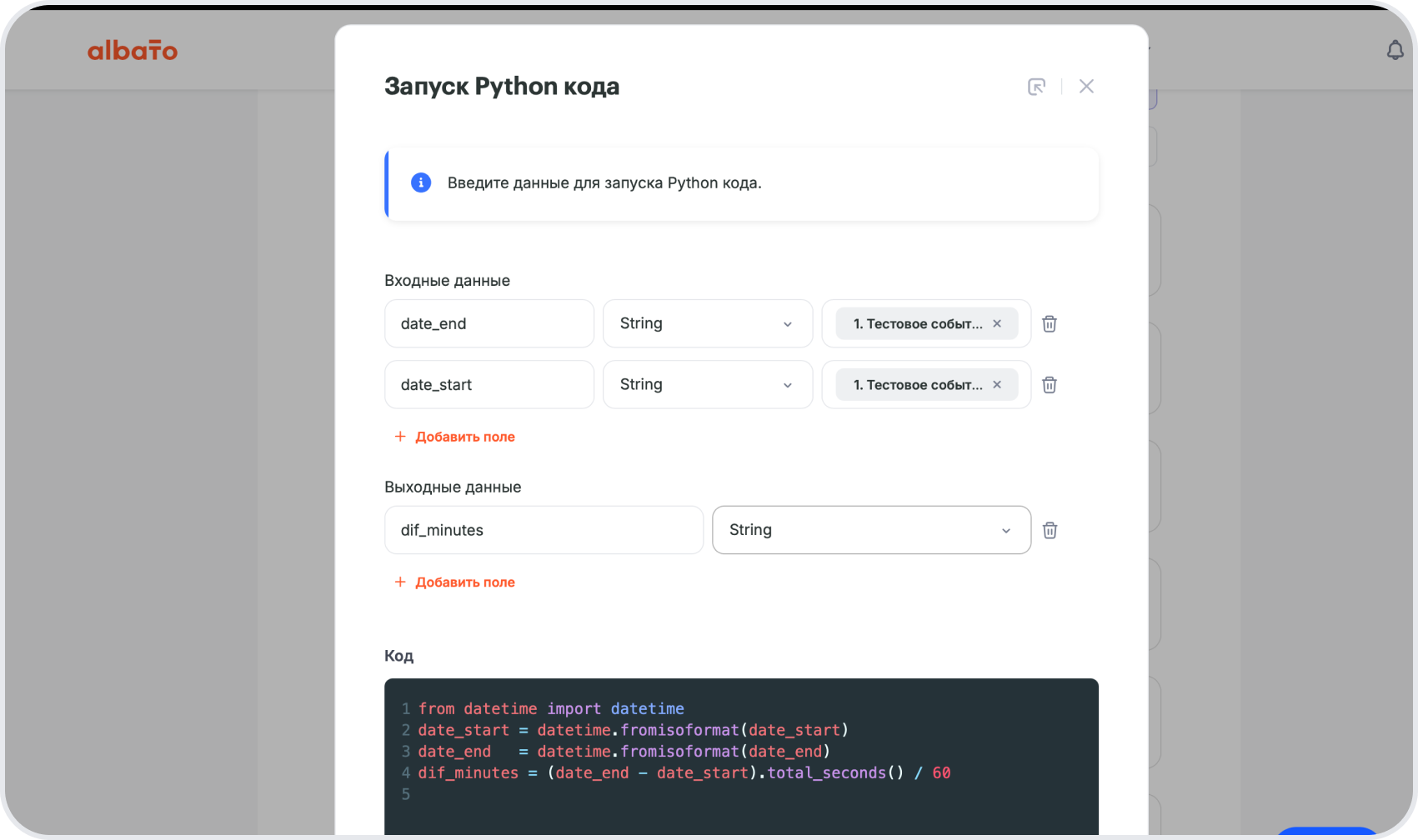Select the date_end value tag field
This screenshot has height=840, width=1418.
coord(917,324)
